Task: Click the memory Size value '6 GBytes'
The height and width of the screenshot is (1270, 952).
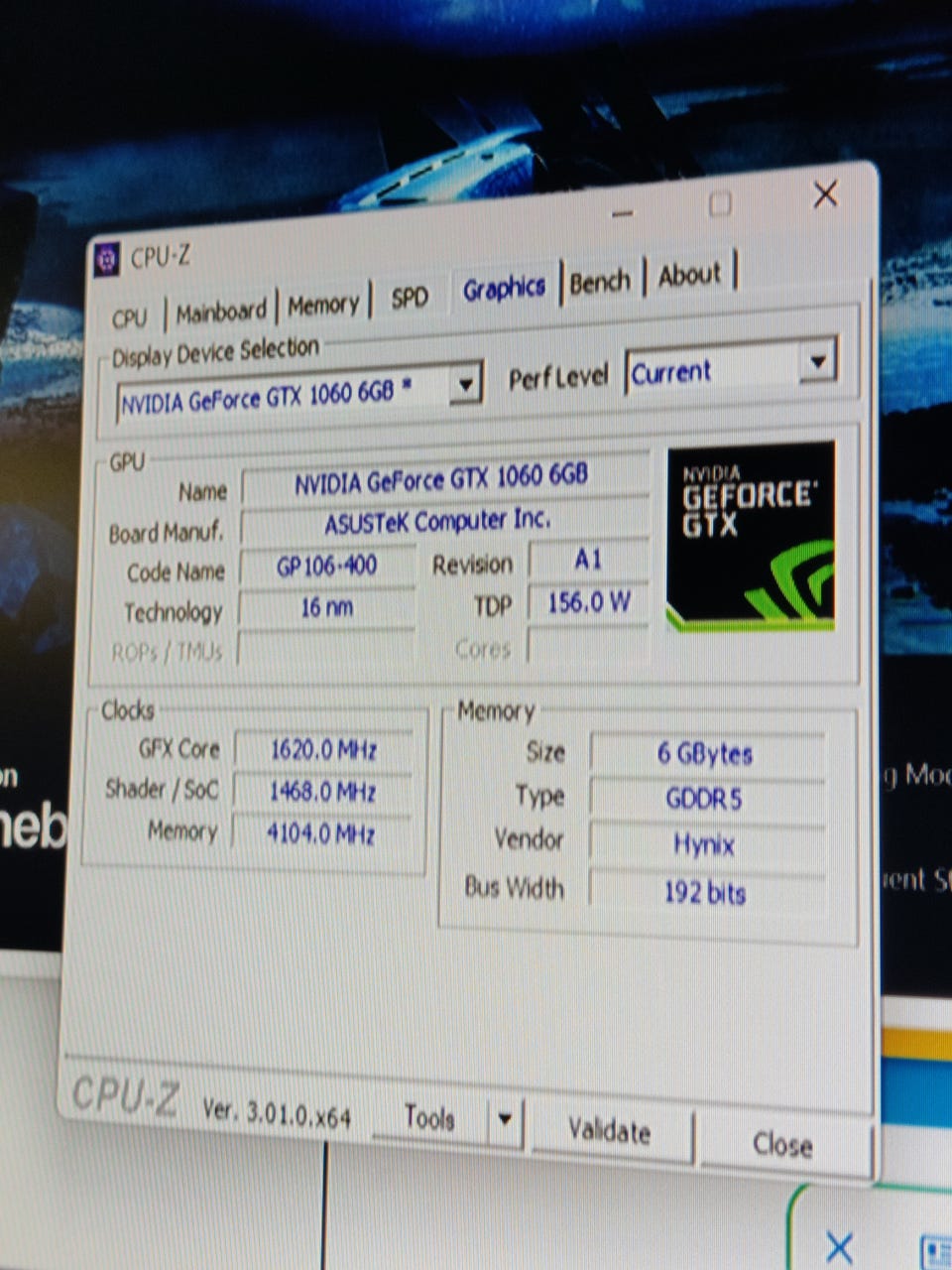Action: (x=706, y=754)
